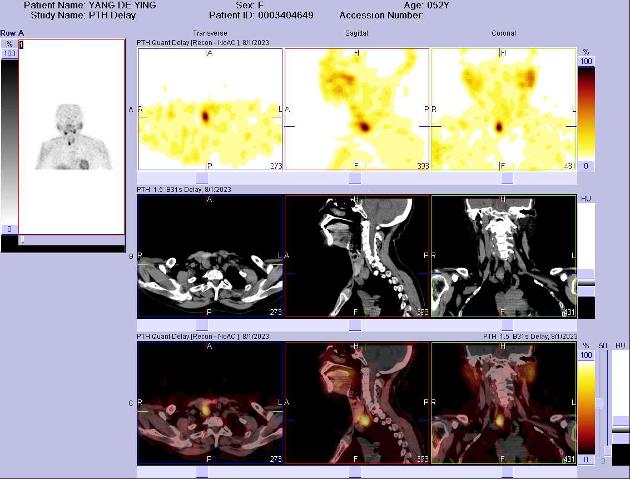Screen dimensions: 630x479
Task: Select the transverse PET viewport in row A
Action: click(210, 109)
